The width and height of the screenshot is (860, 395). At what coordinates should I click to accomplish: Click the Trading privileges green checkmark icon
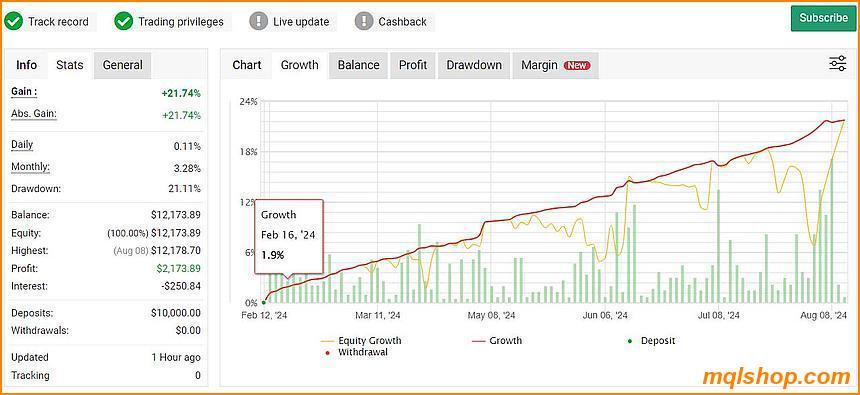pos(123,21)
